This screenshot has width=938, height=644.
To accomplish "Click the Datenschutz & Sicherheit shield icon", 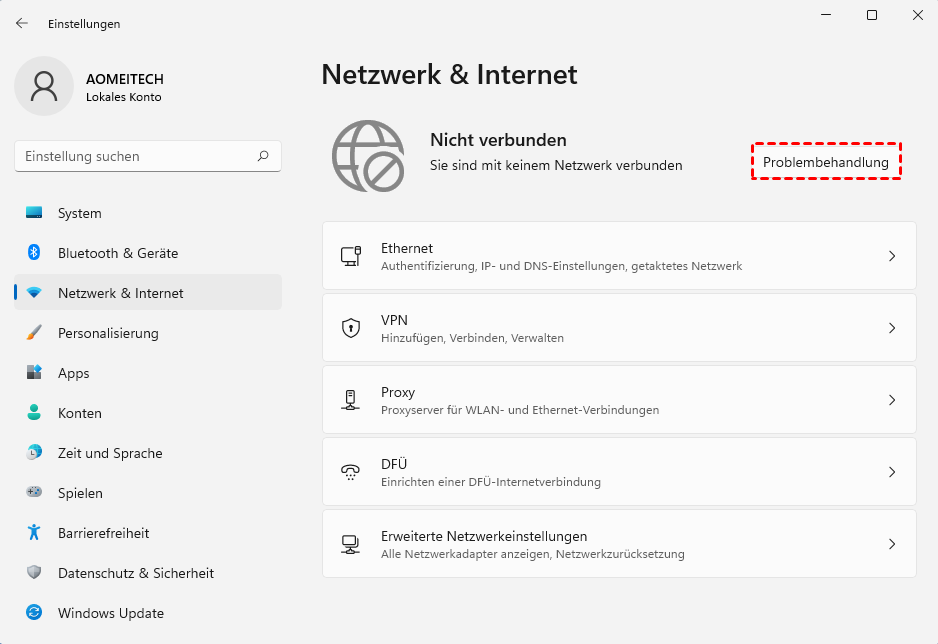I will pos(34,573).
